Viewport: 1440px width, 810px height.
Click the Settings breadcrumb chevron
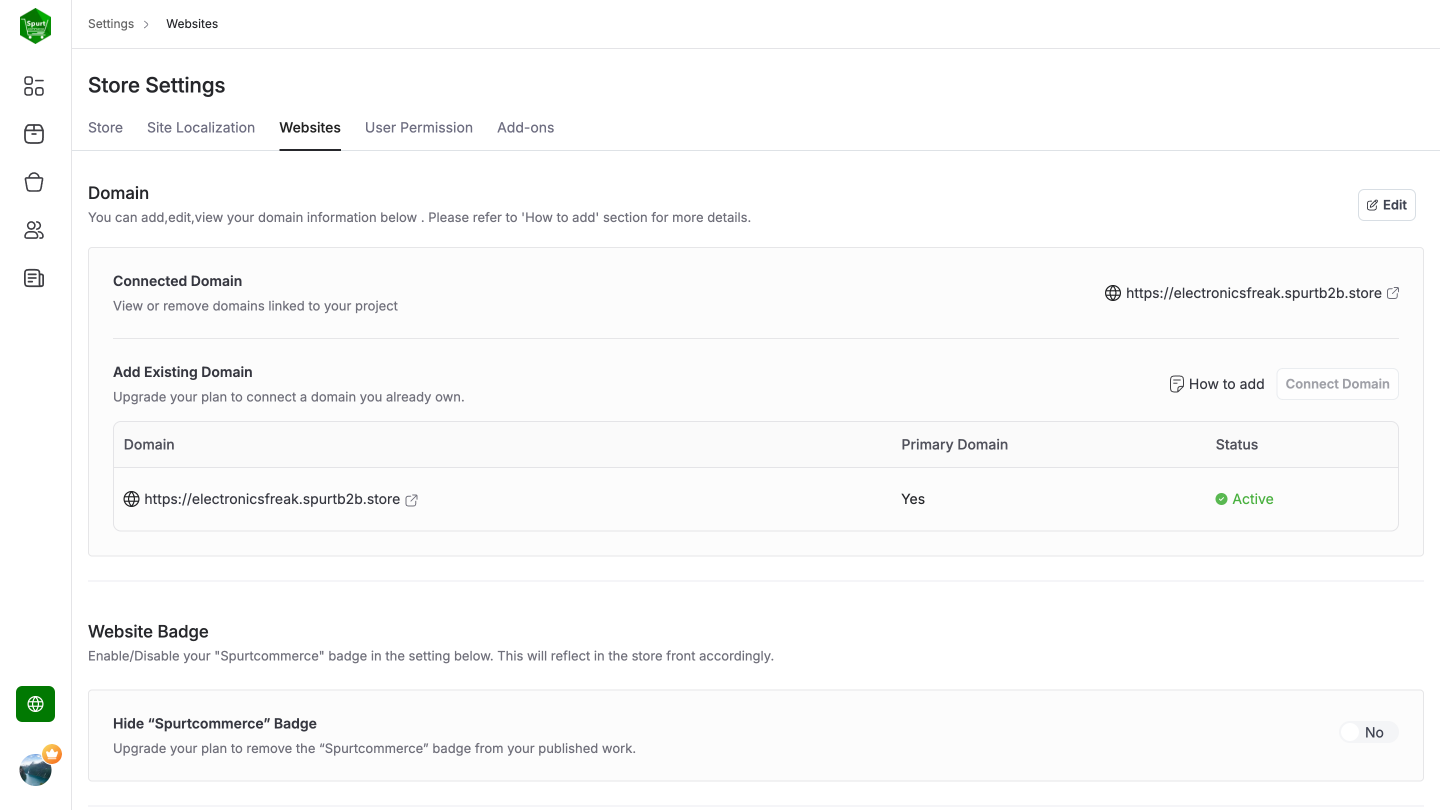(145, 23)
